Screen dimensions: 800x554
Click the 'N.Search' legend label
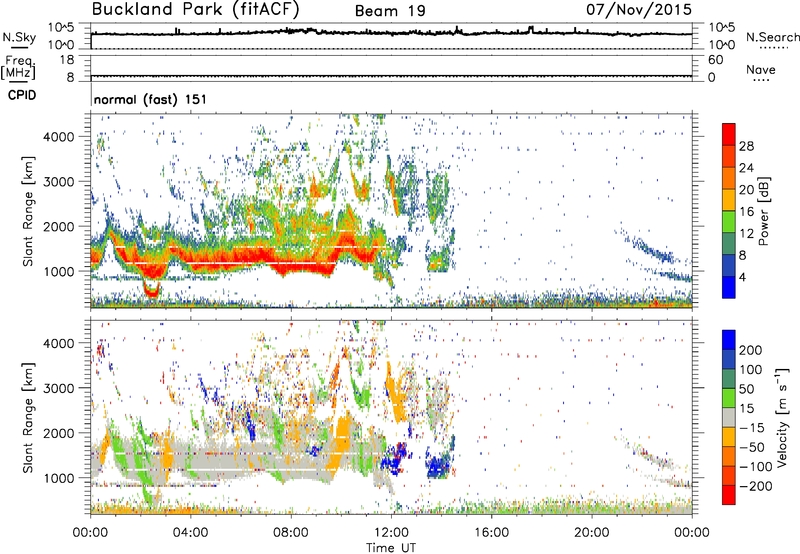click(772, 37)
